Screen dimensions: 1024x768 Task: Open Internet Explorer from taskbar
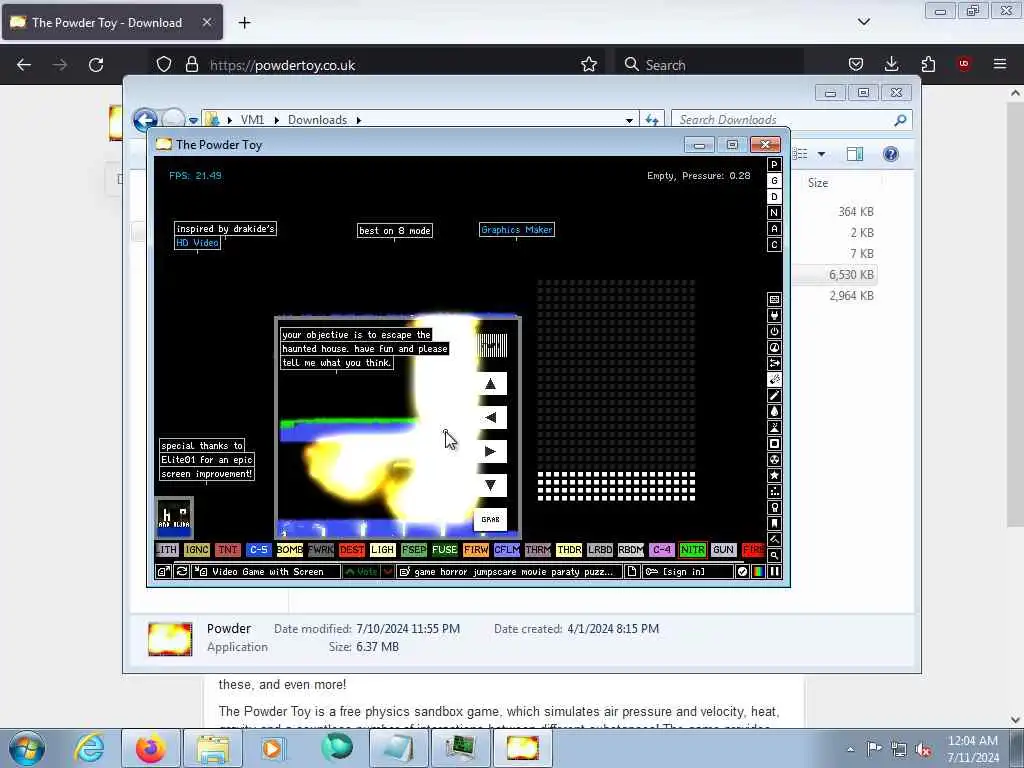click(x=89, y=748)
